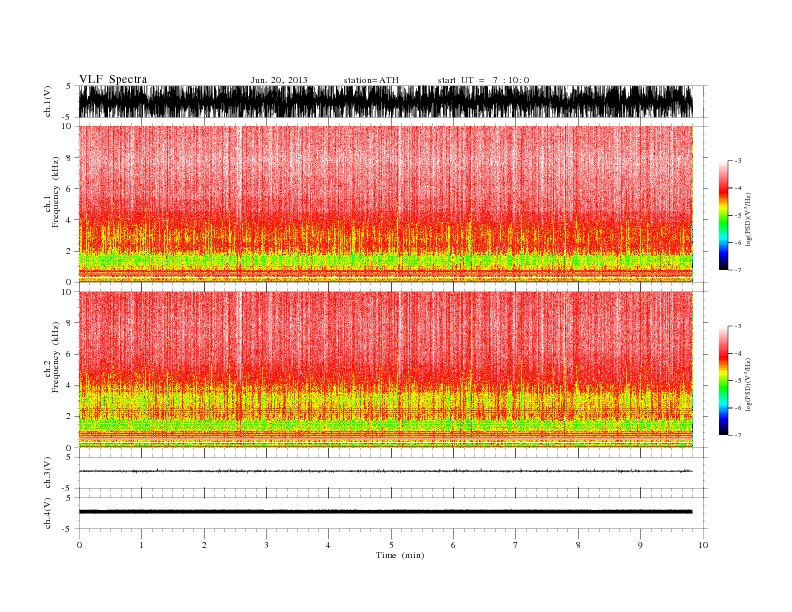This screenshot has width=792, height=612.
Task: Click the "station=ATH" header label
Action: tap(371, 80)
